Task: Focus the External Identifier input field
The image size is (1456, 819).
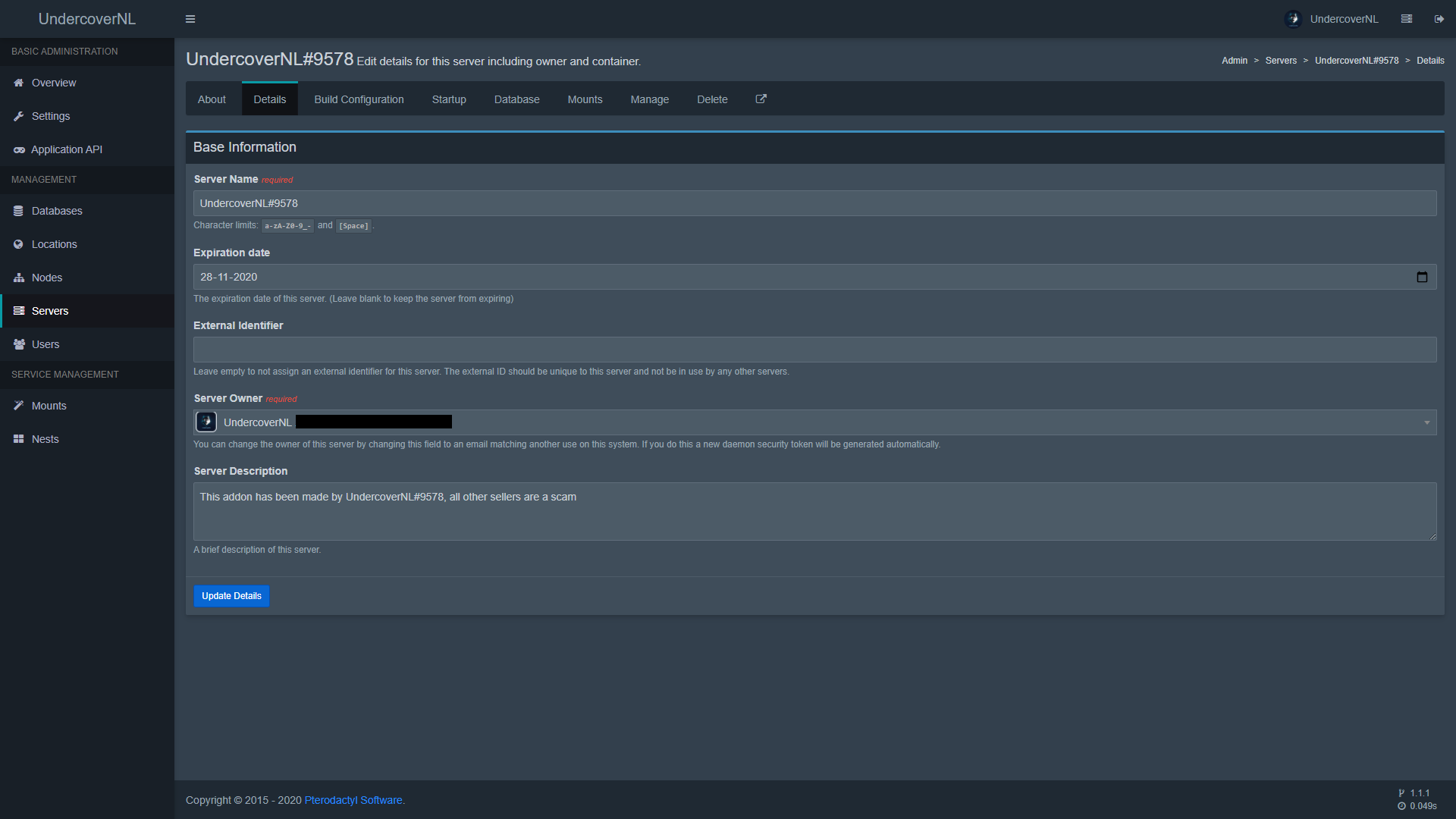Action: point(814,350)
